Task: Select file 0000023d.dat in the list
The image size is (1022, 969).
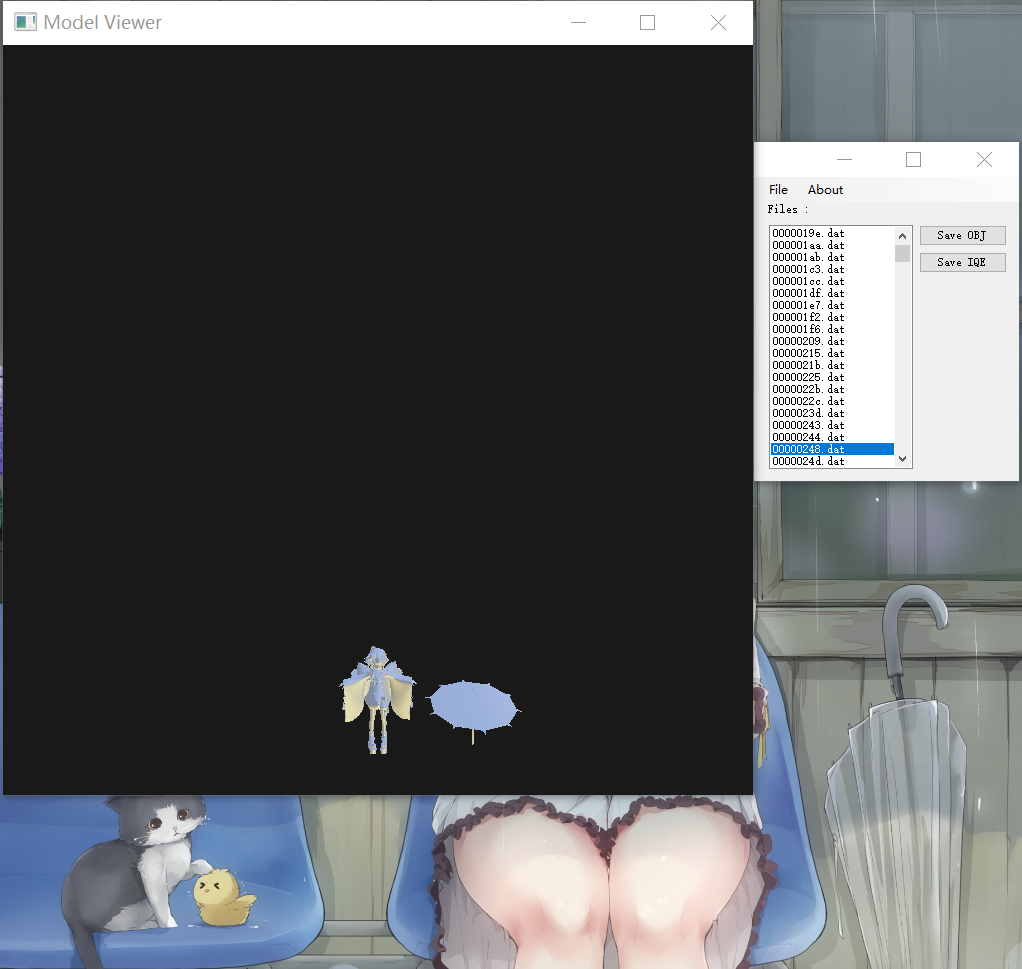Action: pyautogui.click(x=832, y=413)
